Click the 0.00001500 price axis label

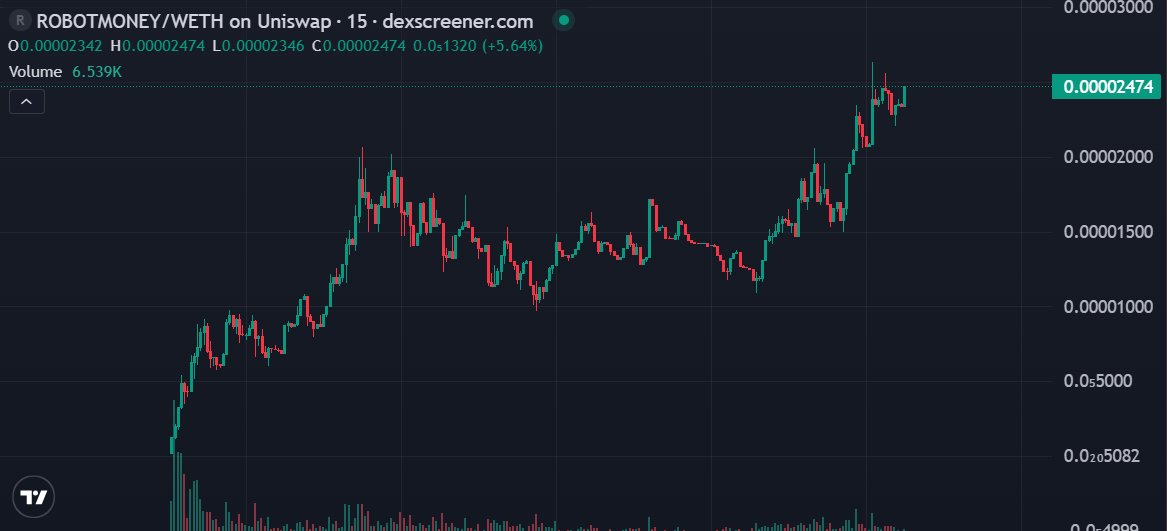(1108, 232)
